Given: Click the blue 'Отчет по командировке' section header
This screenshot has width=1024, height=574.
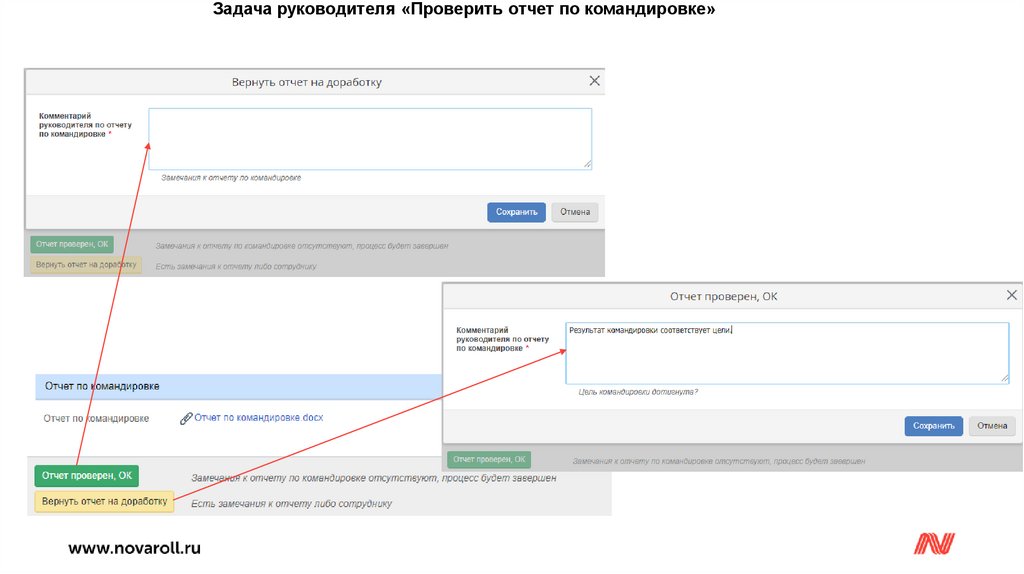Looking at the screenshot, I should tap(239, 387).
